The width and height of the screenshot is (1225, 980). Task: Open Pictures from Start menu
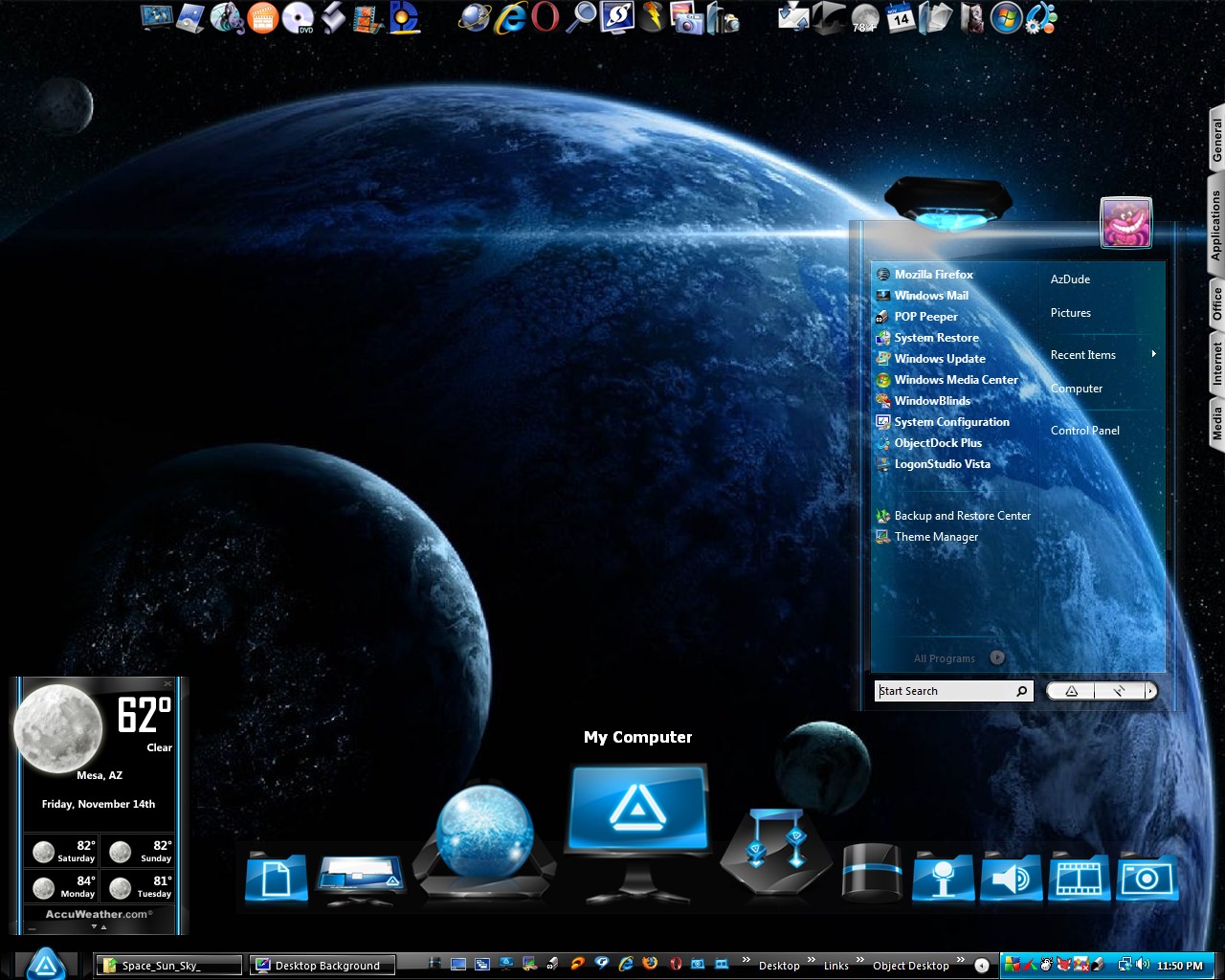point(1070,313)
